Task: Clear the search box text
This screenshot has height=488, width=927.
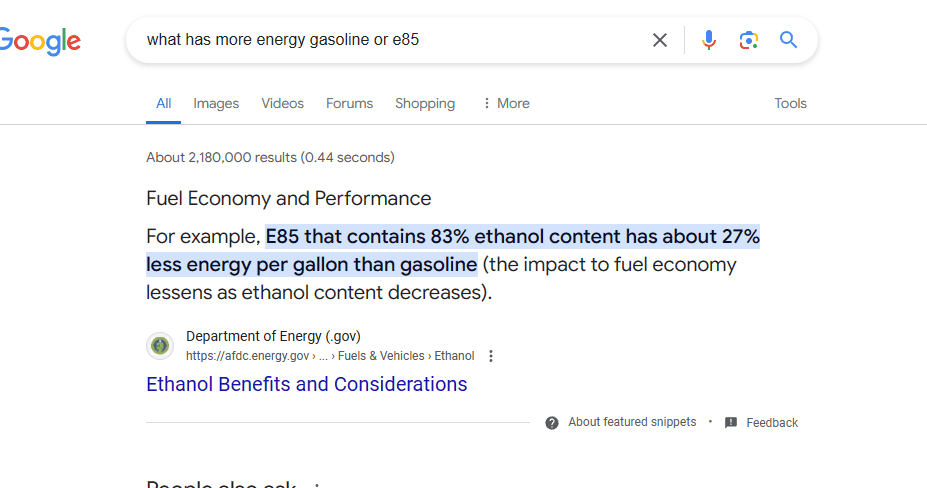Action: point(660,40)
